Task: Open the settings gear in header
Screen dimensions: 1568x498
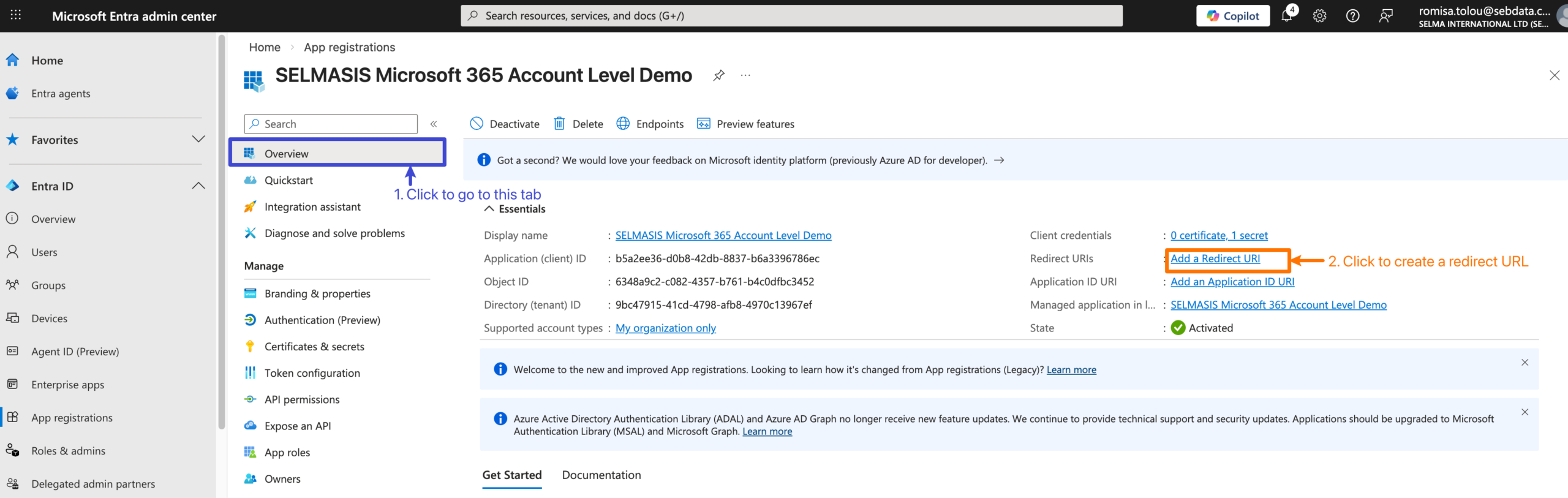Action: tap(1319, 16)
